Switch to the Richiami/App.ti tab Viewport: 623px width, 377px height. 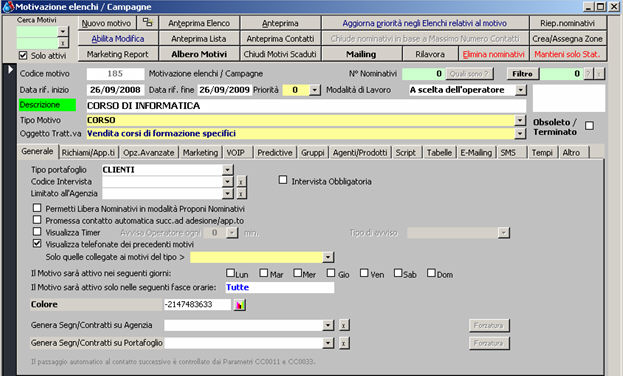pos(88,153)
